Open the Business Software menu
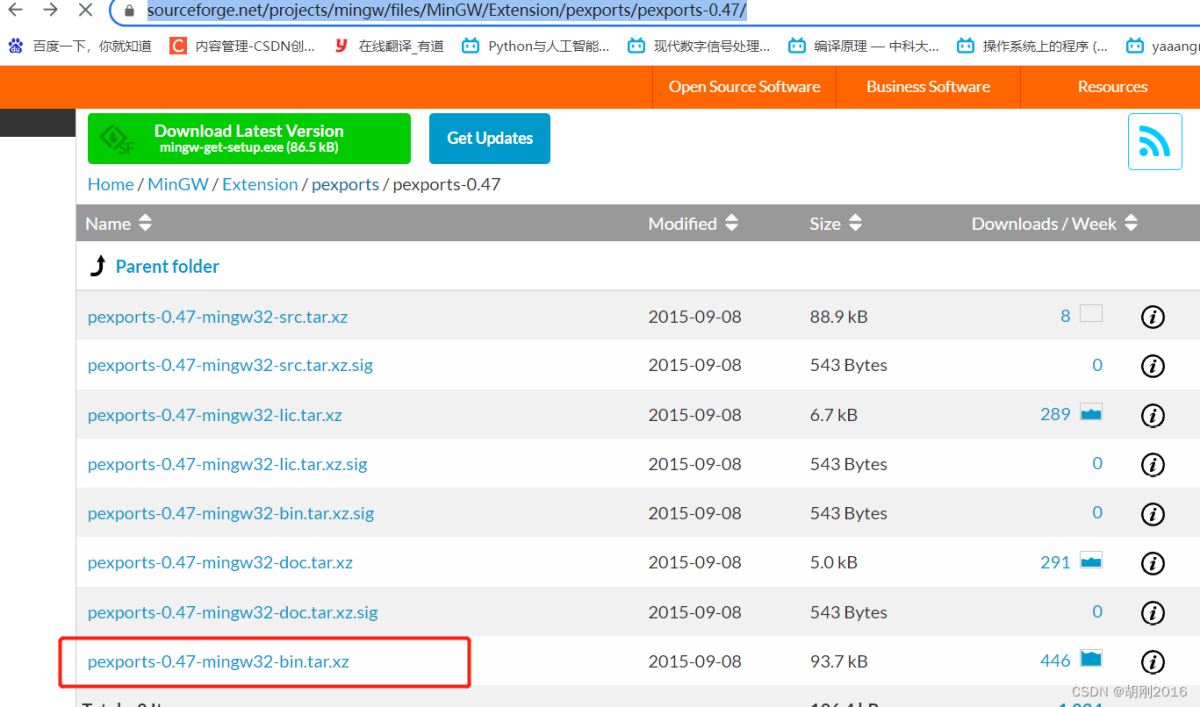 928,87
